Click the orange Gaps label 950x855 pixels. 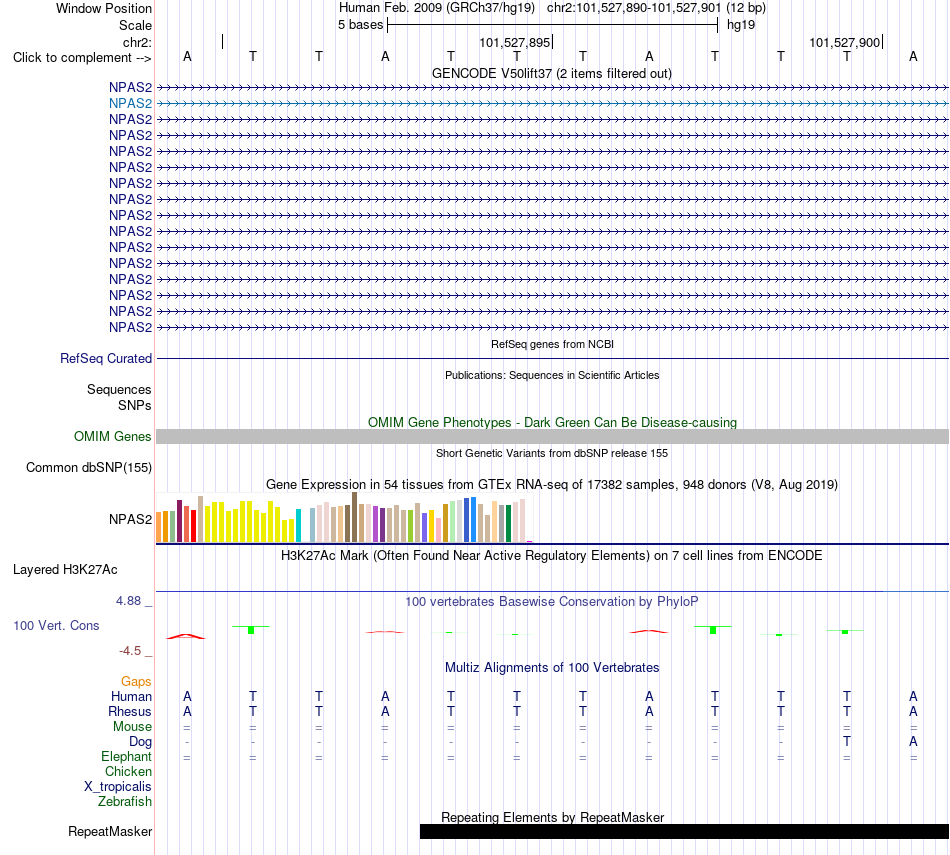136,682
